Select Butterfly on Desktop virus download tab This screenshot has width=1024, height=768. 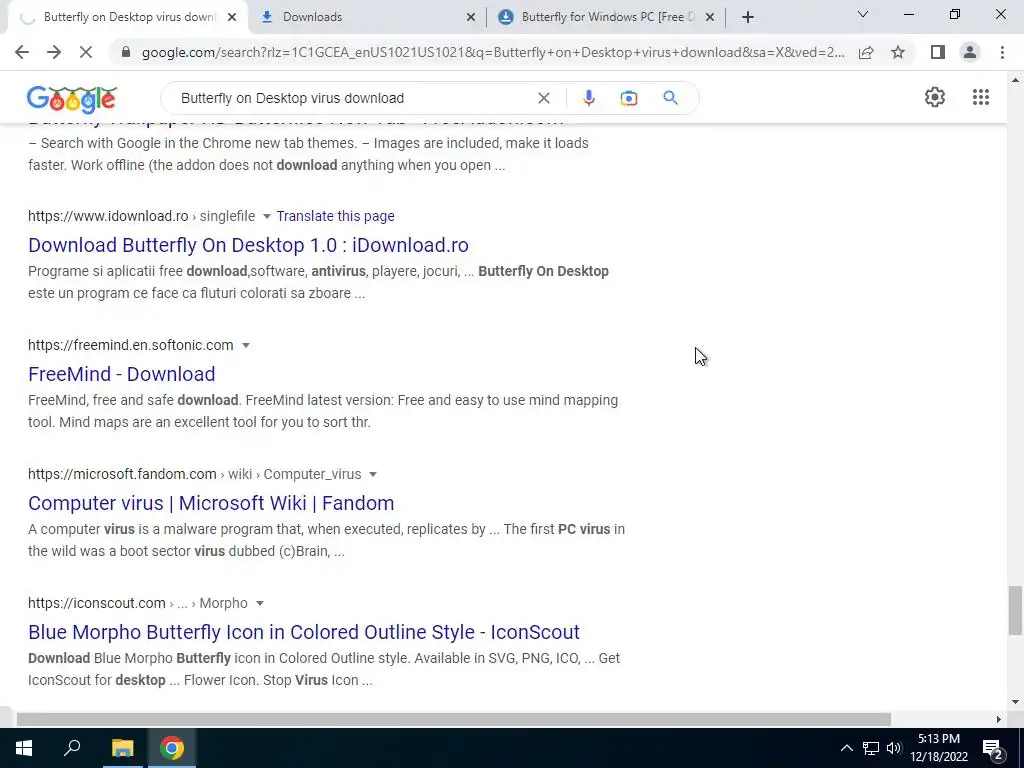(129, 17)
